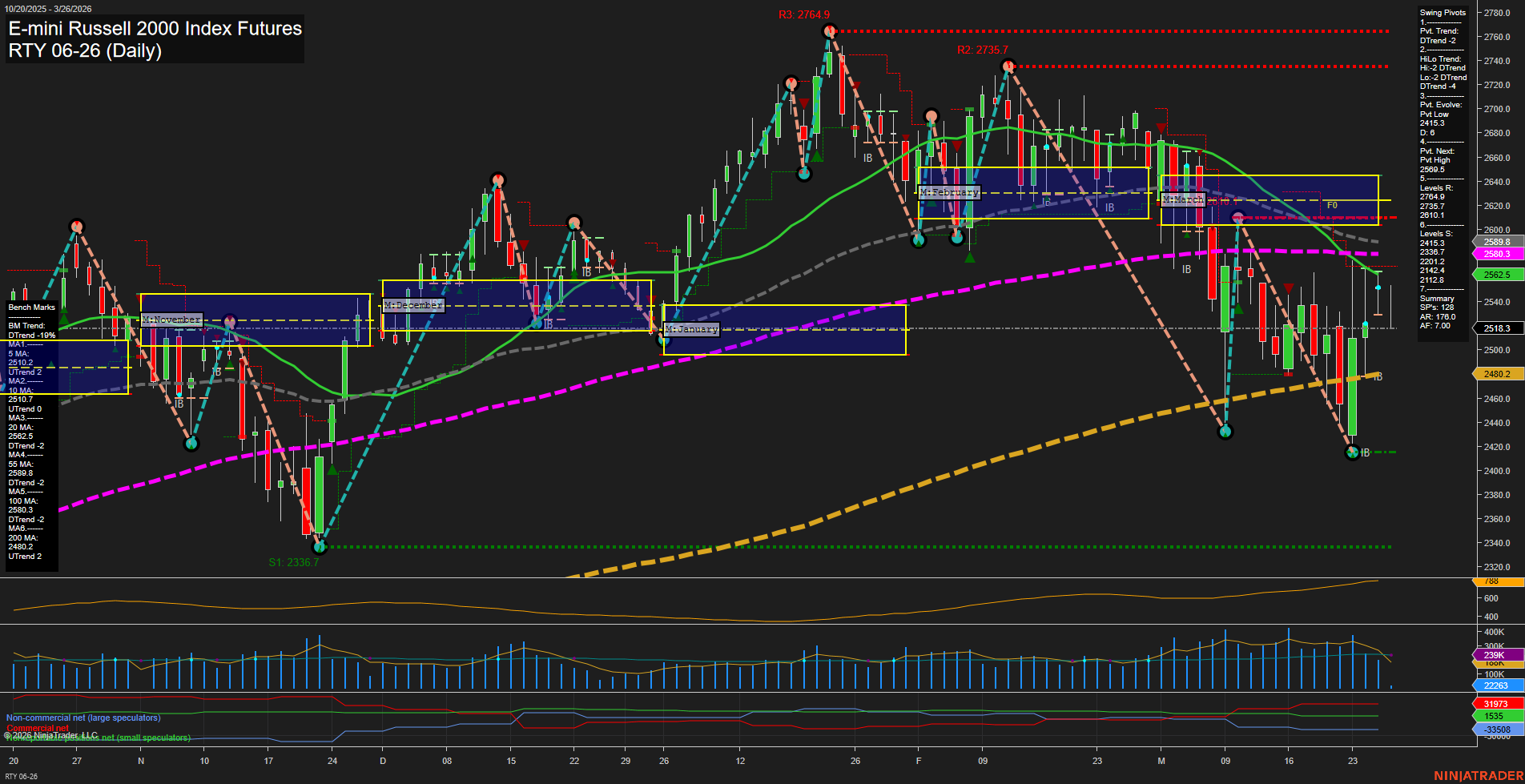The width and height of the screenshot is (1525, 784).
Task: Click the green 2562.5 marker on the price axis
Action: (x=1496, y=275)
